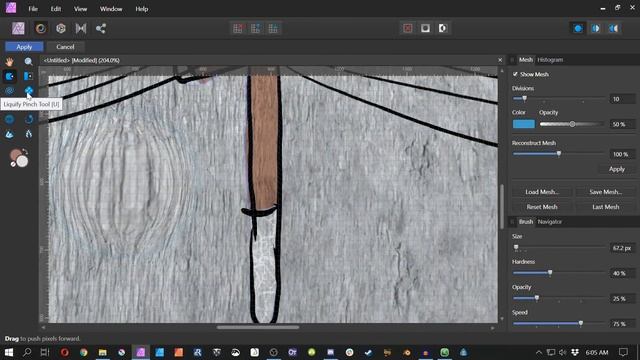Screen dimensions: 640x360
Task: Open the blue mesh Color swatch
Action: (x=524, y=124)
